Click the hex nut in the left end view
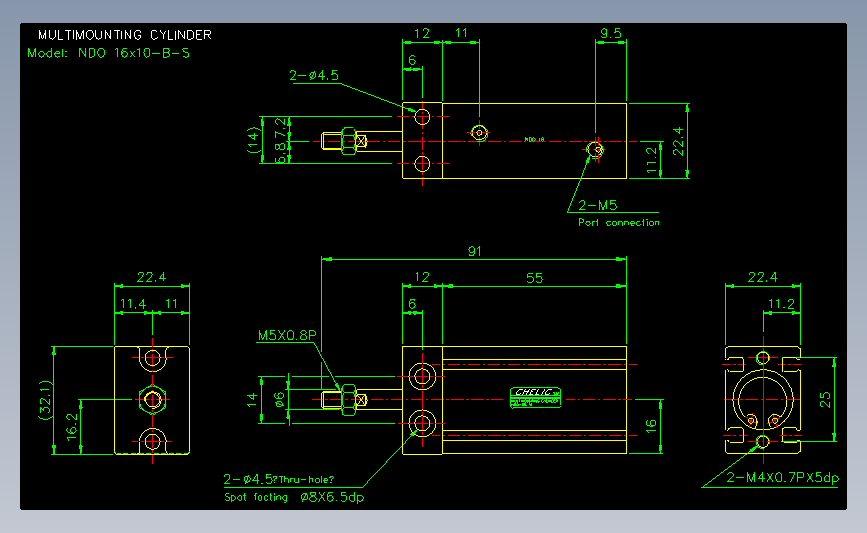Screen dimensions: 867x533 click(x=152, y=399)
